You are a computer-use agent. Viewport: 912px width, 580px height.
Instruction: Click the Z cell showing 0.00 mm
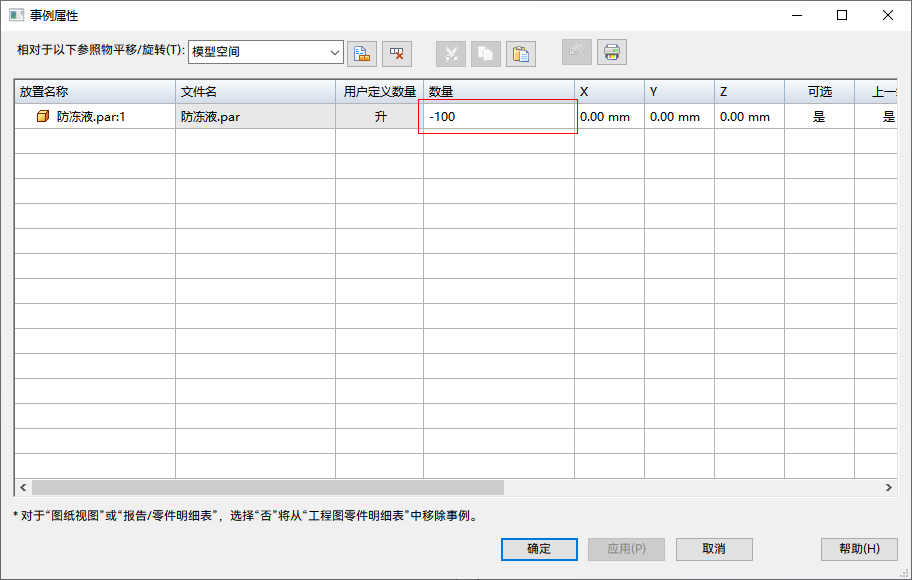(749, 116)
